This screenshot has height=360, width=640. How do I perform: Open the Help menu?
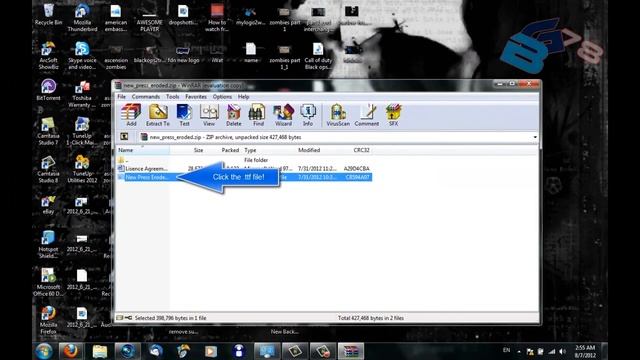[243, 97]
